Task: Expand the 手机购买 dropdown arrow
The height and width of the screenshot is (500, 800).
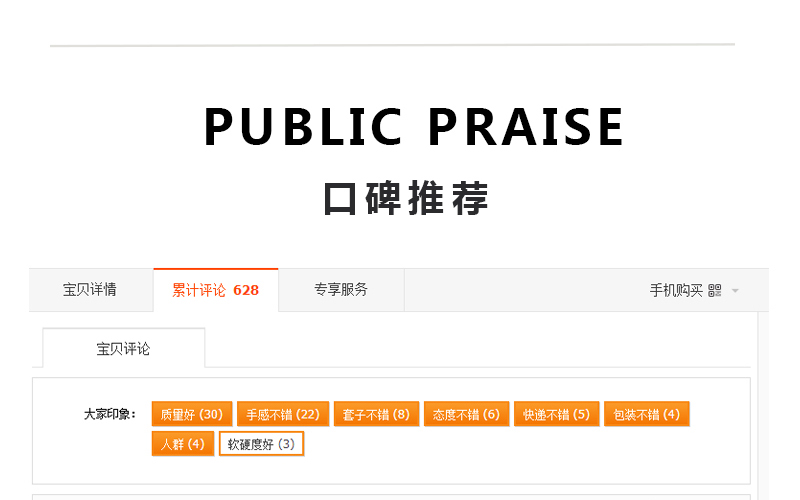Action: [735, 291]
